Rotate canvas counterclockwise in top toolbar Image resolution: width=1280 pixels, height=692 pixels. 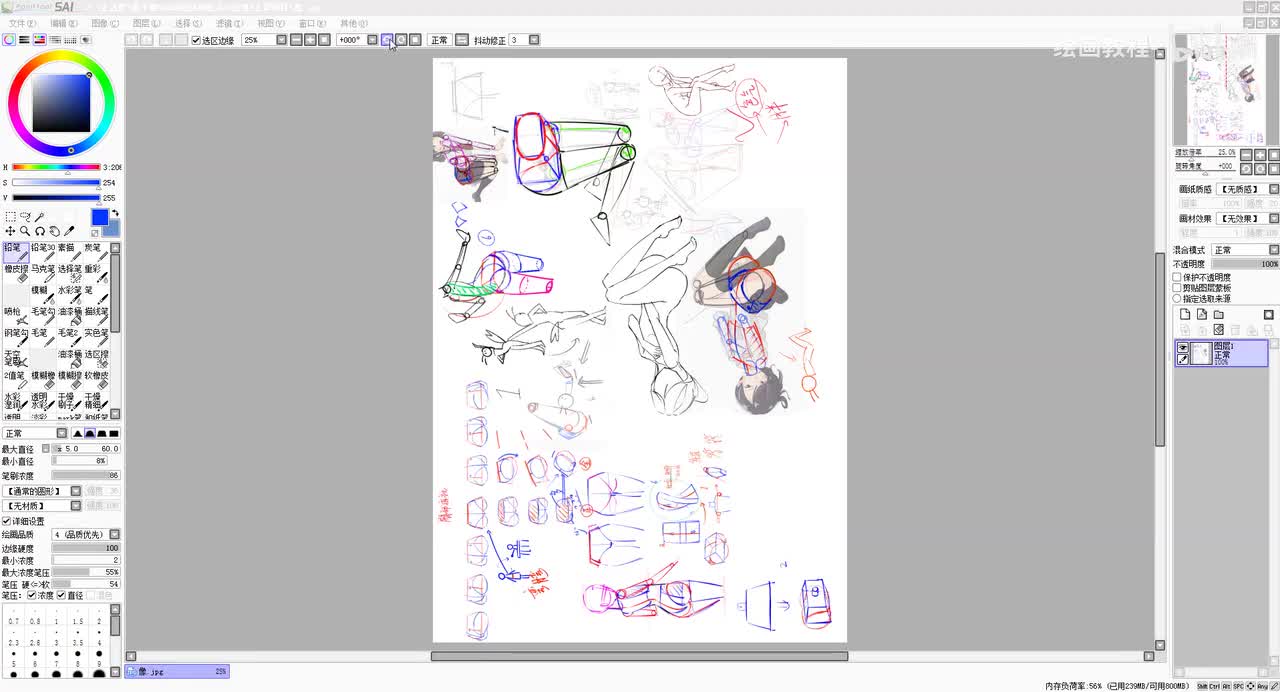point(387,40)
